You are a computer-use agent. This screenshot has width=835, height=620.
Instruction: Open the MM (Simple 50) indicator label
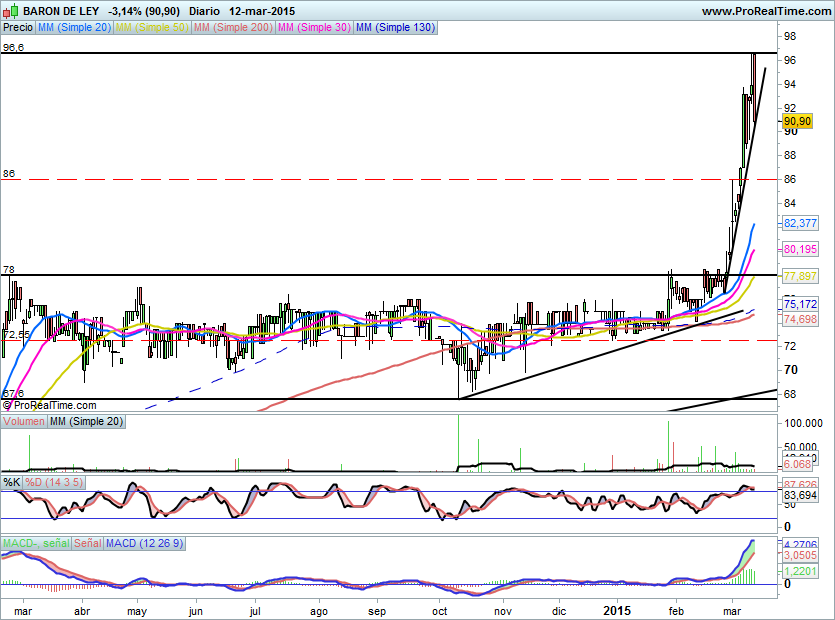point(151,28)
